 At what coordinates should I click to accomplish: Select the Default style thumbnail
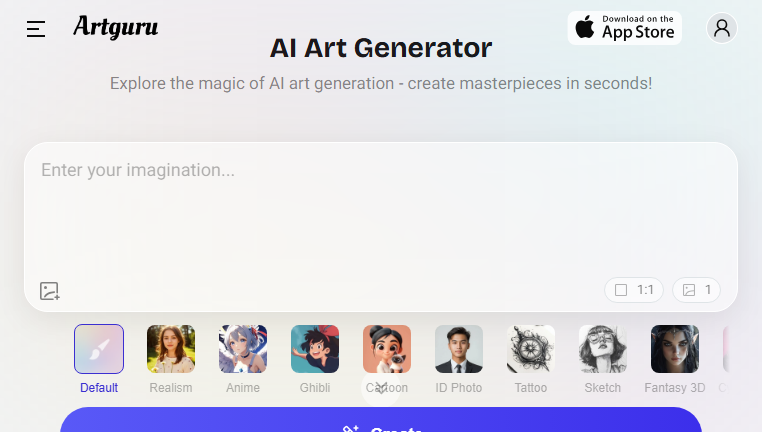[99, 349]
